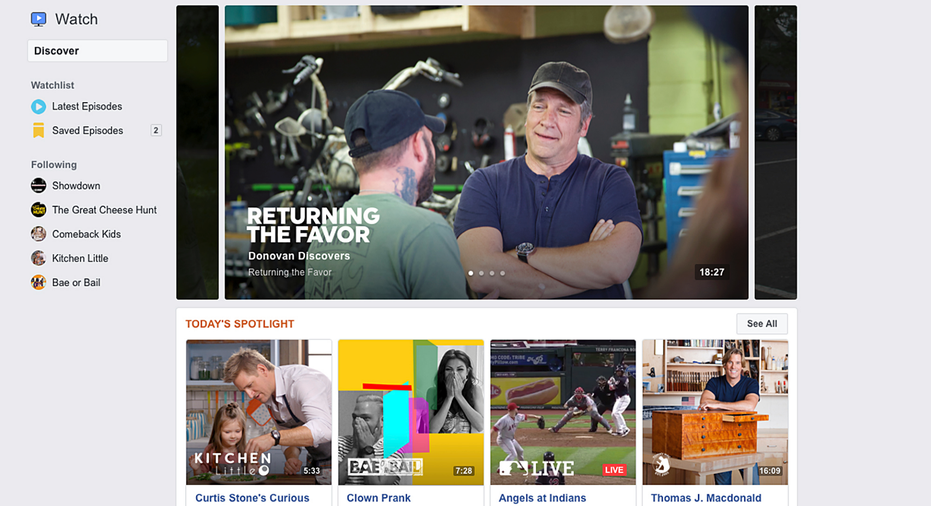Open the Curtis Stone's Curious link
The height and width of the screenshot is (506, 931).
[252, 498]
